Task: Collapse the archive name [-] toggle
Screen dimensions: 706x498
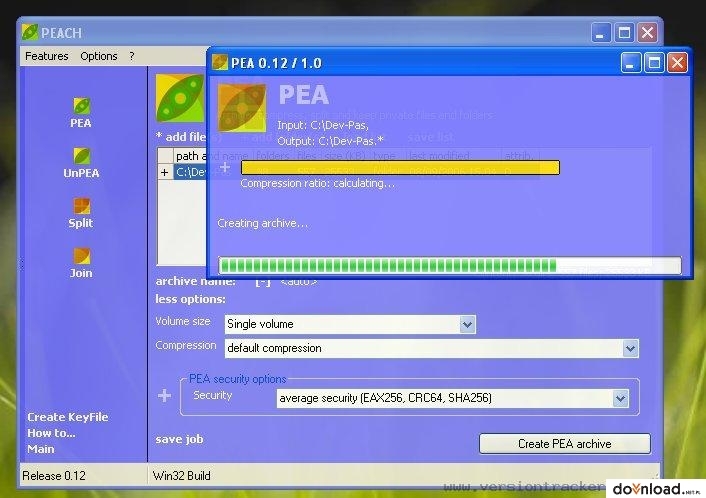Action: point(263,282)
